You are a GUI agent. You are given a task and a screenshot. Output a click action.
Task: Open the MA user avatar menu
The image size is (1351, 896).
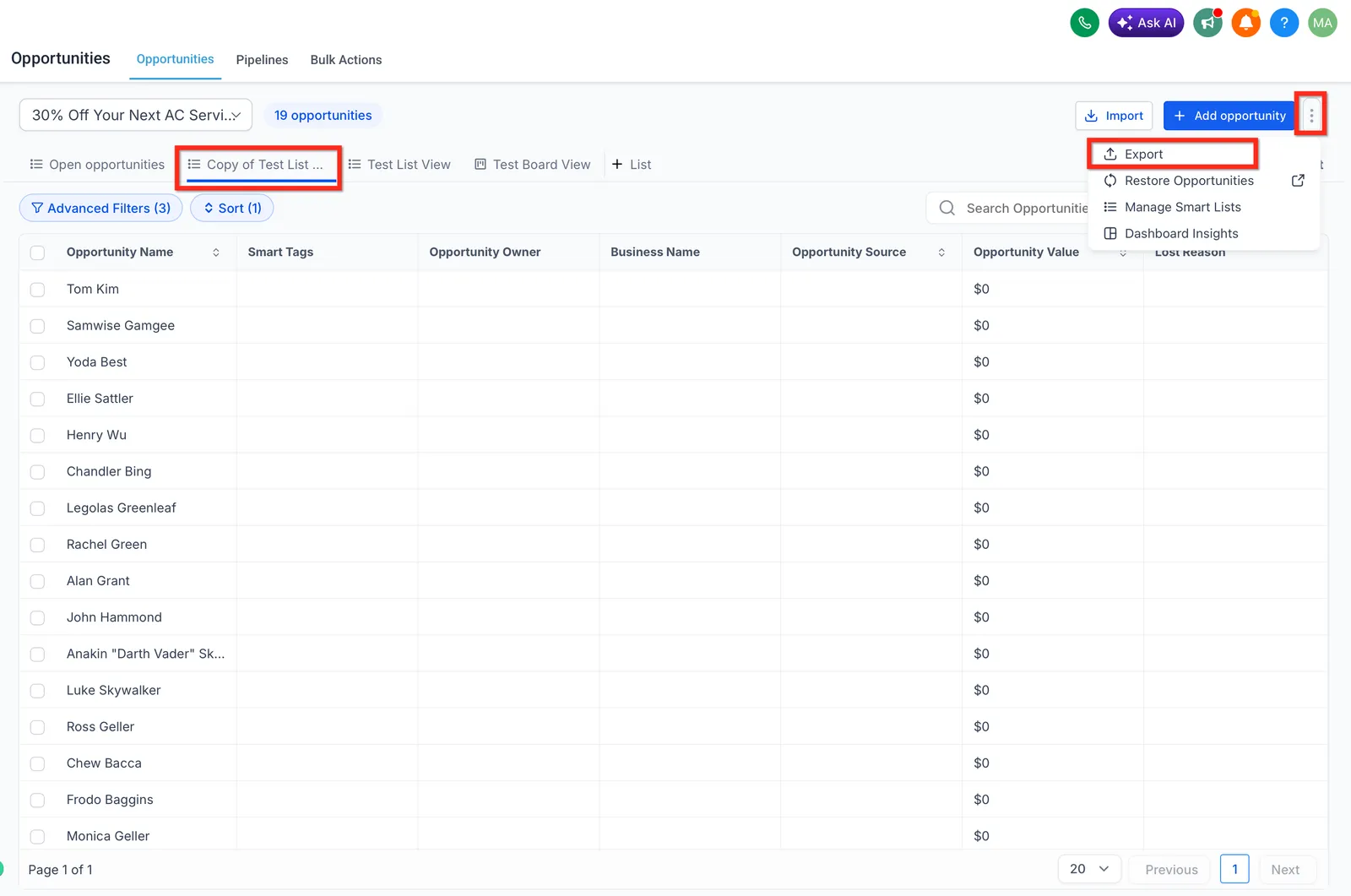coord(1322,23)
